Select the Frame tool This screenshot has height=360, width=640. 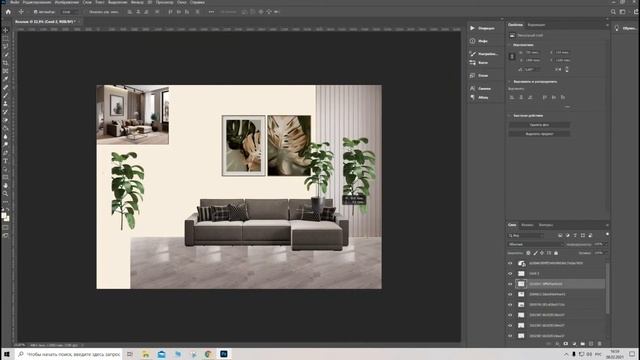[x=5, y=71]
